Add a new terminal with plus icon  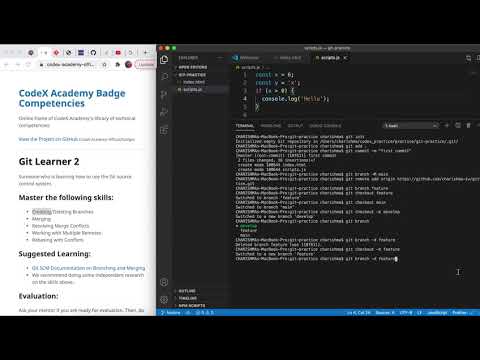447,126
